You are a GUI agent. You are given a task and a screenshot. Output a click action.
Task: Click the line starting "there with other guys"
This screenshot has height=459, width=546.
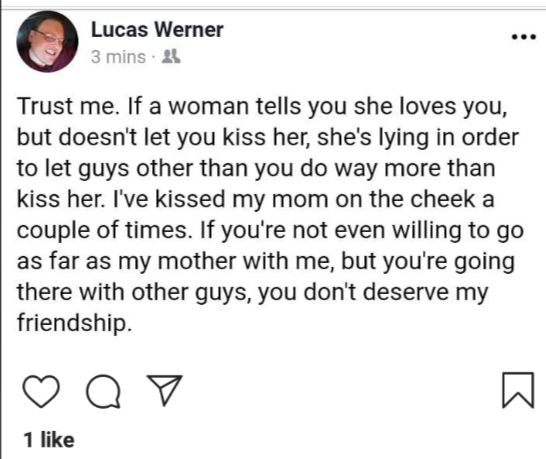(x=253, y=292)
